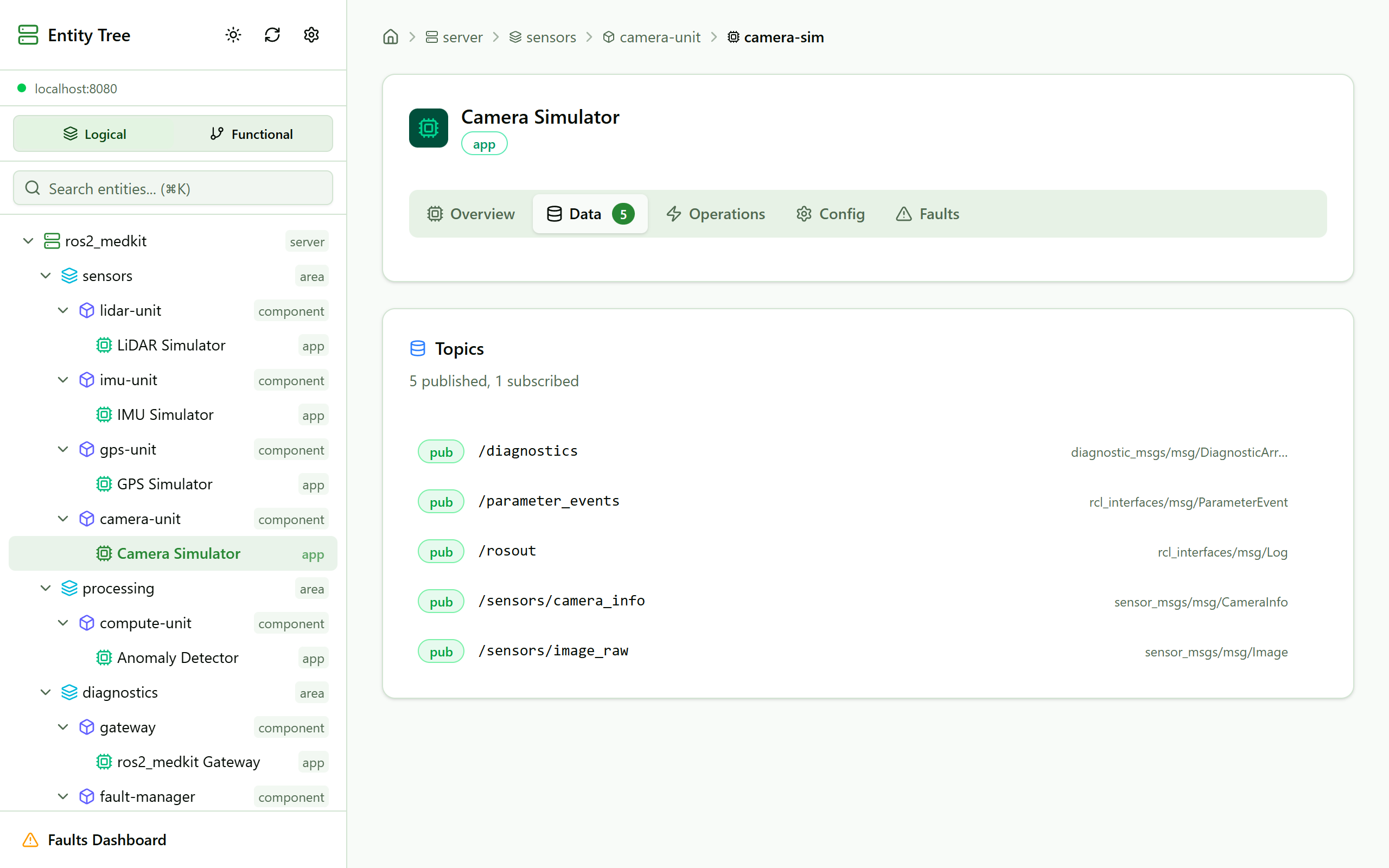
Task: Open the Config tab
Action: coord(830,214)
